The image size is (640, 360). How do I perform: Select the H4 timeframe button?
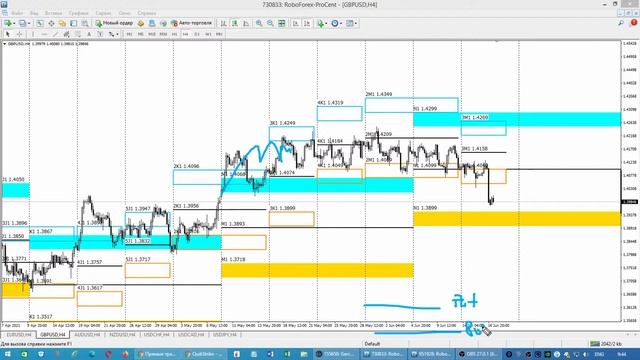tap(185, 34)
